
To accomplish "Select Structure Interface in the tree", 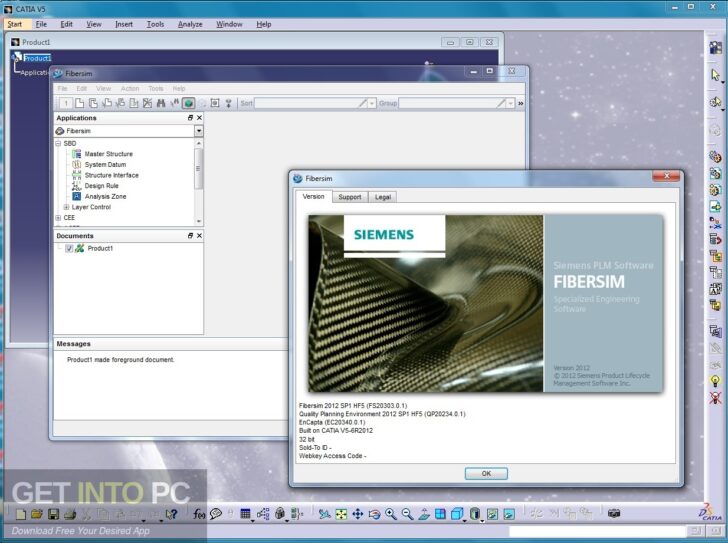I will (111, 175).
